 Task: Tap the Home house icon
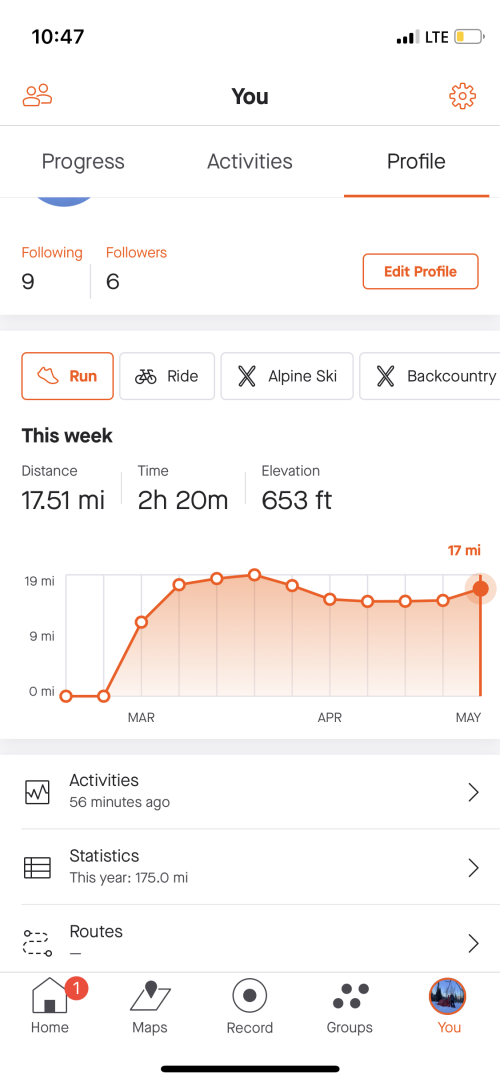[x=50, y=996]
